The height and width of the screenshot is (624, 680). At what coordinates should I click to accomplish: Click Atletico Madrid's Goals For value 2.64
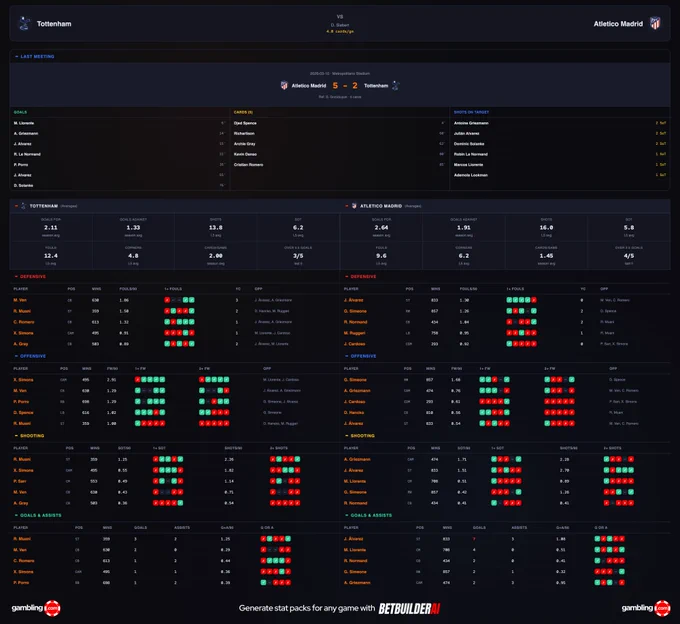(381, 227)
